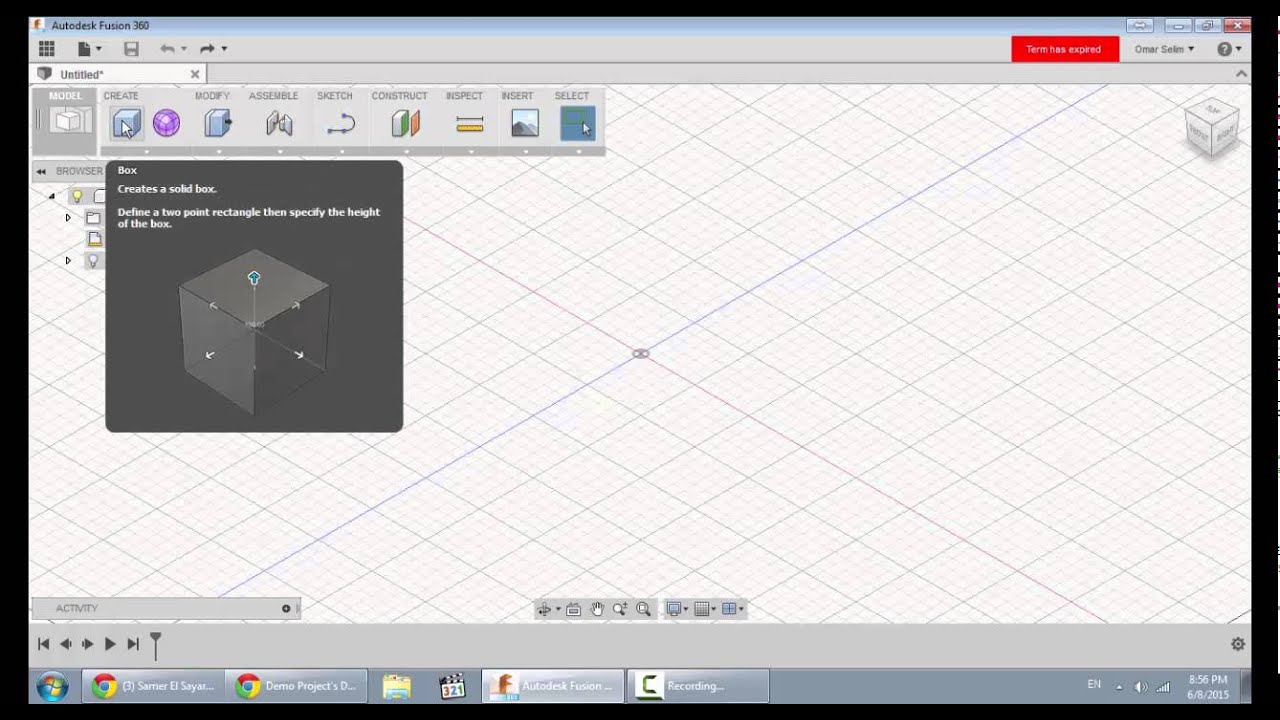This screenshot has height=720, width=1280.
Task: Jump to timeline end
Action: point(133,644)
